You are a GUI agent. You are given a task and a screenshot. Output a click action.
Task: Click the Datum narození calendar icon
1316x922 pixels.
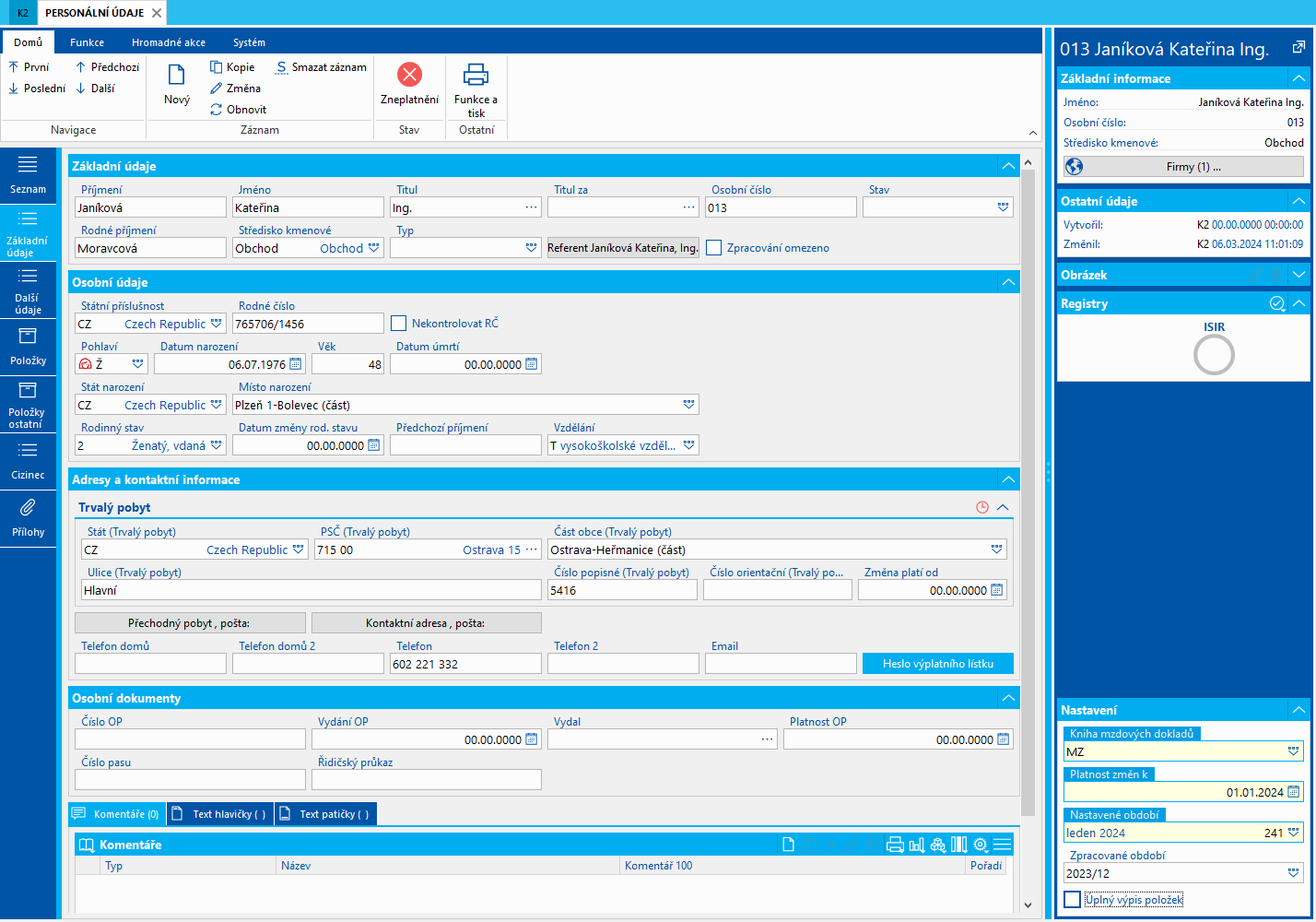tap(296, 364)
